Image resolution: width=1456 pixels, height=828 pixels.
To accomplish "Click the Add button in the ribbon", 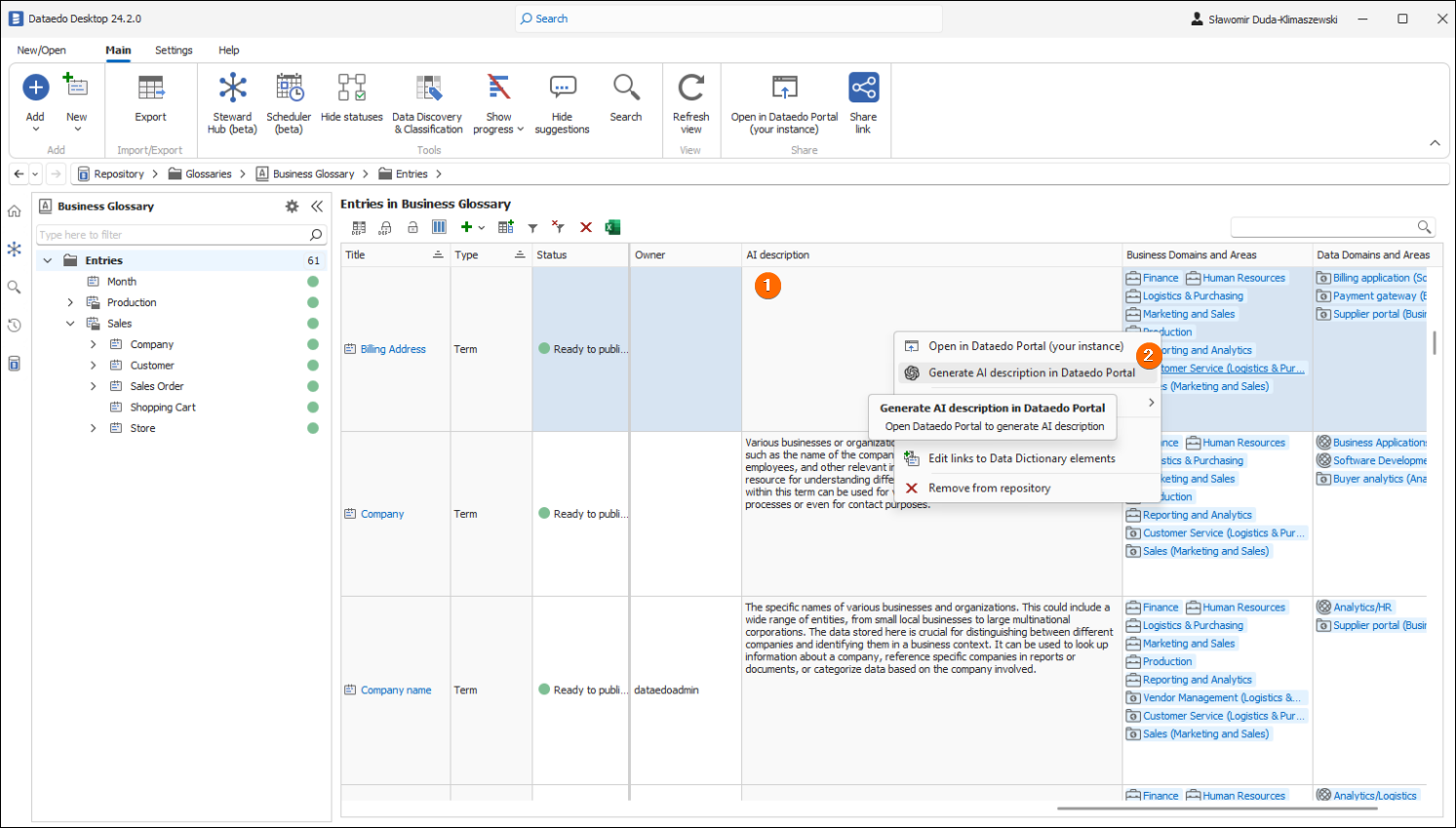I will point(35,101).
